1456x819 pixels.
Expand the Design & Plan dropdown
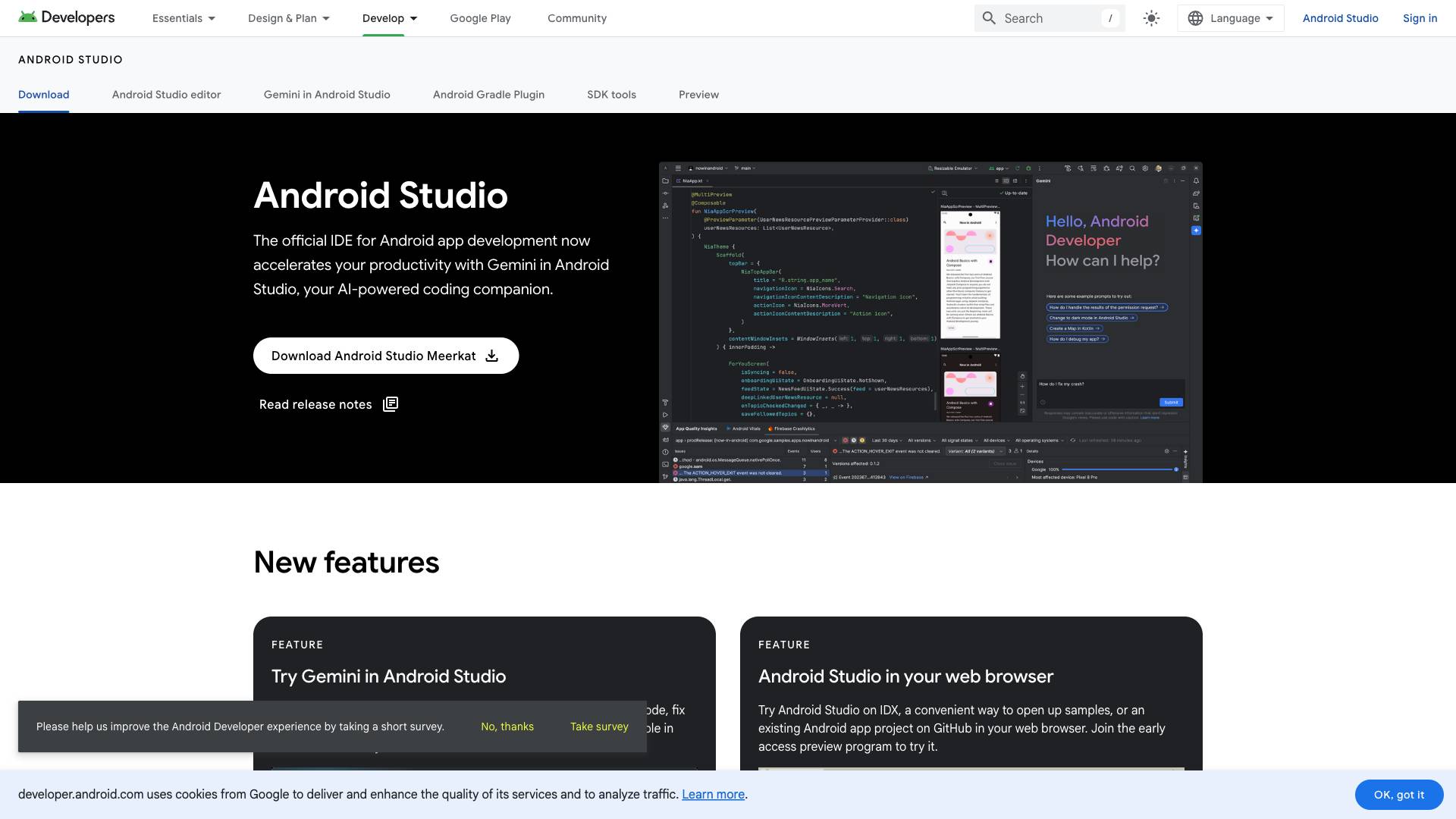click(x=288, y=18)
